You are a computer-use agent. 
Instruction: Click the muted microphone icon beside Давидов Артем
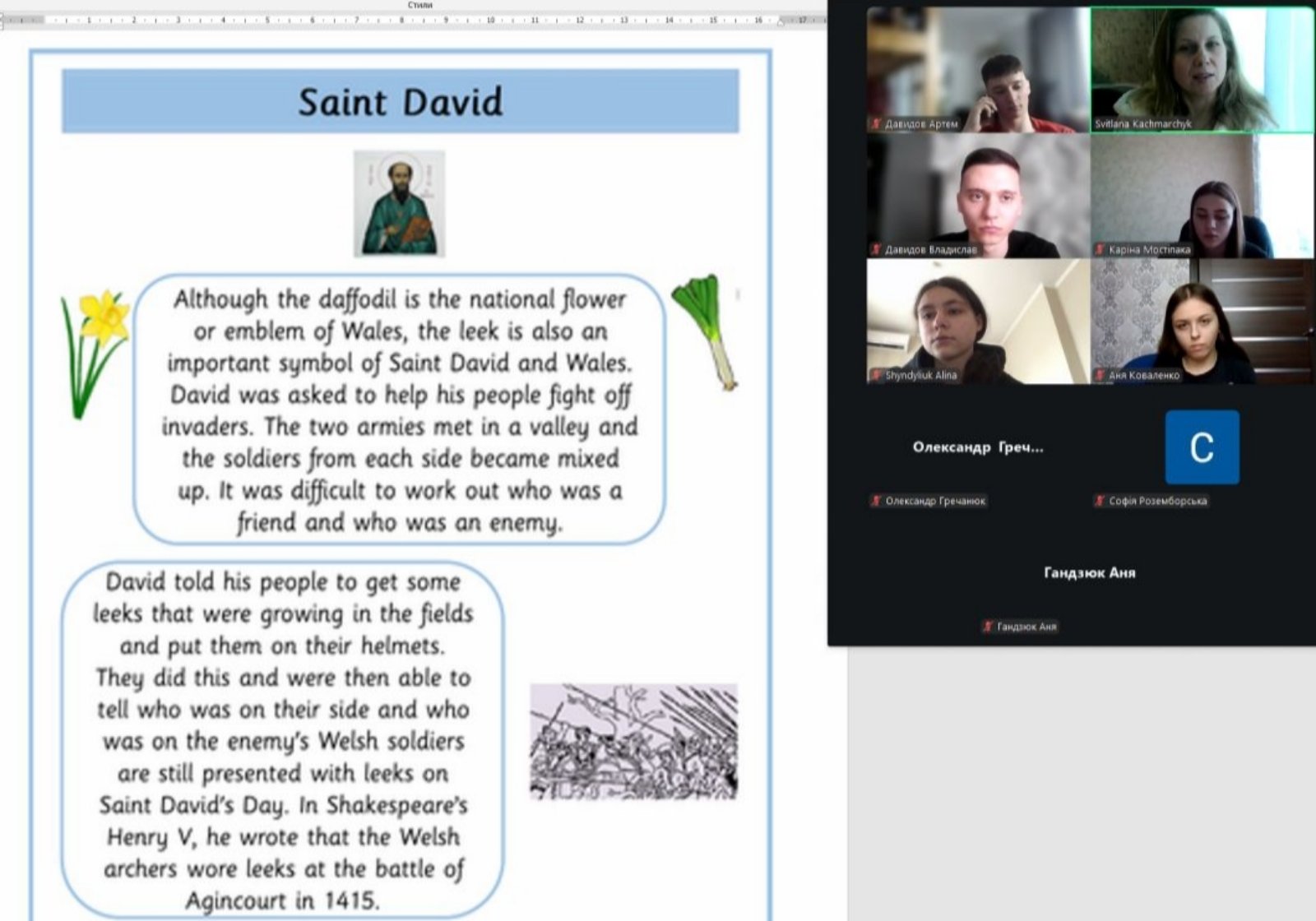[876, 124]
